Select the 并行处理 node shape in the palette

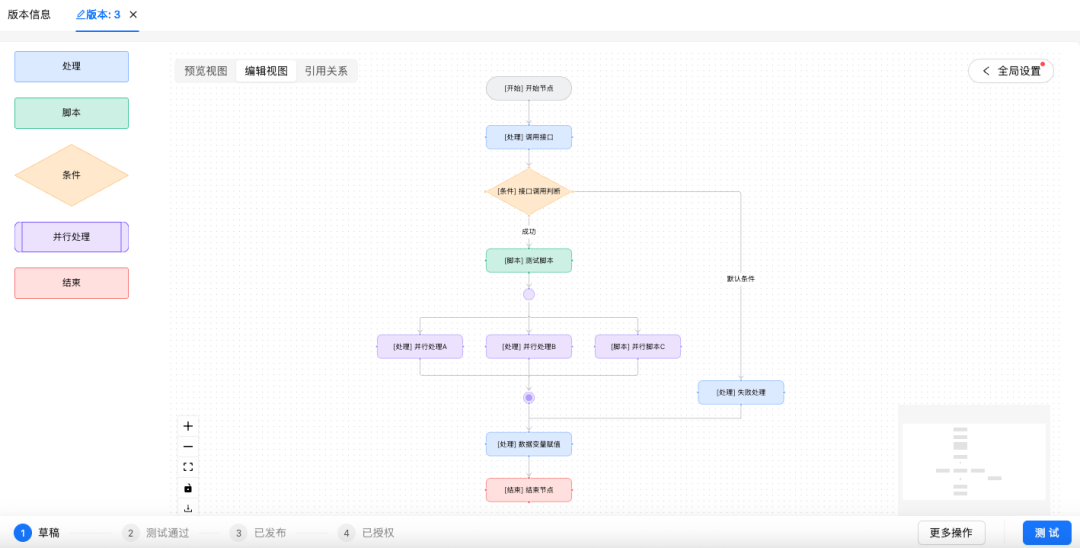(x=72, y=237)
